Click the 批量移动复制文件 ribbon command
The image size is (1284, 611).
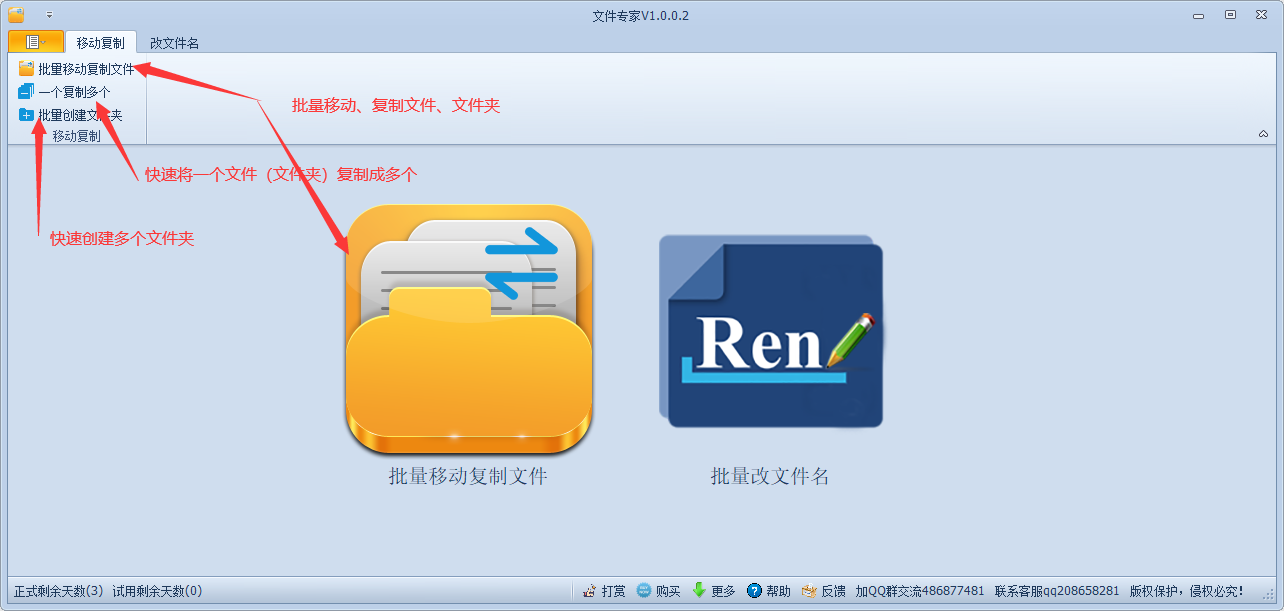point(76,69)
